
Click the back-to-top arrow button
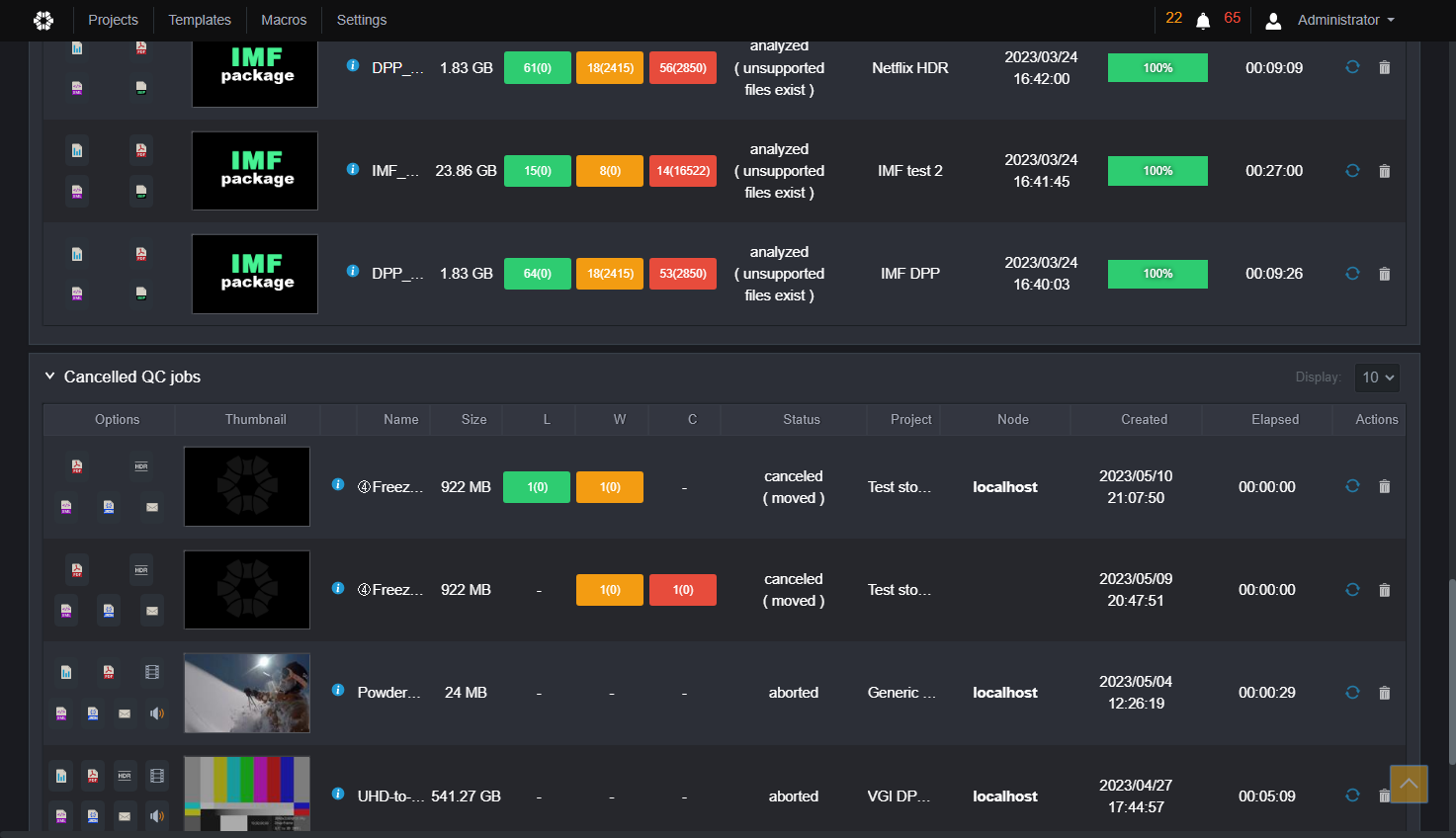click(1409, 784)
